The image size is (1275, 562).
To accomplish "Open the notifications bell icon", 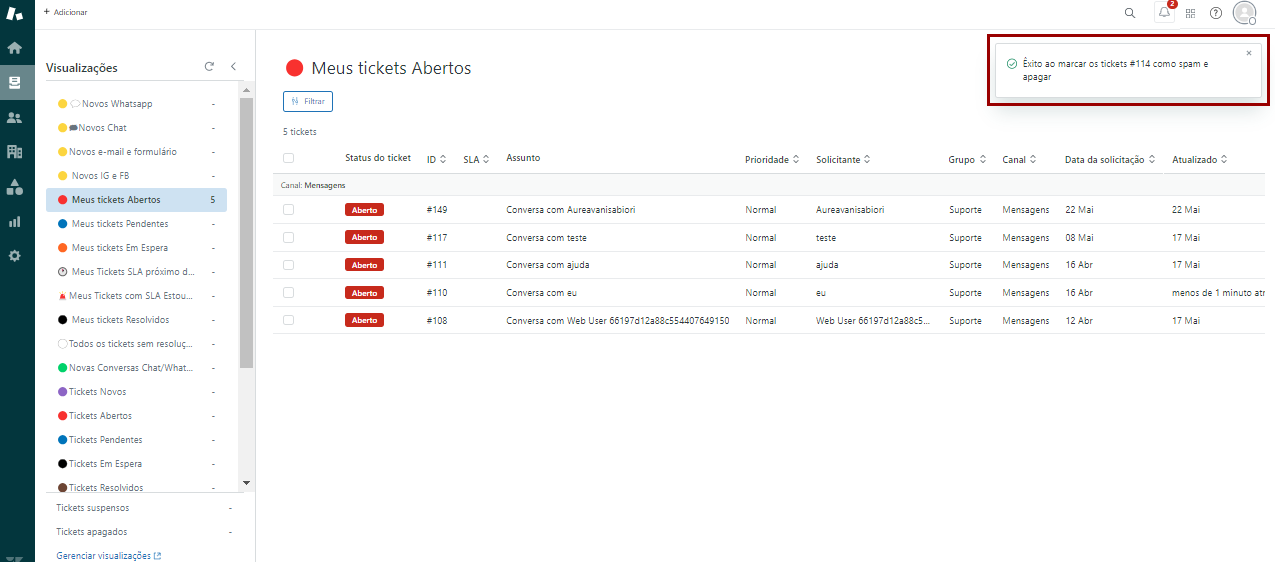I will pyautogui.click(x=1164, y=13).
